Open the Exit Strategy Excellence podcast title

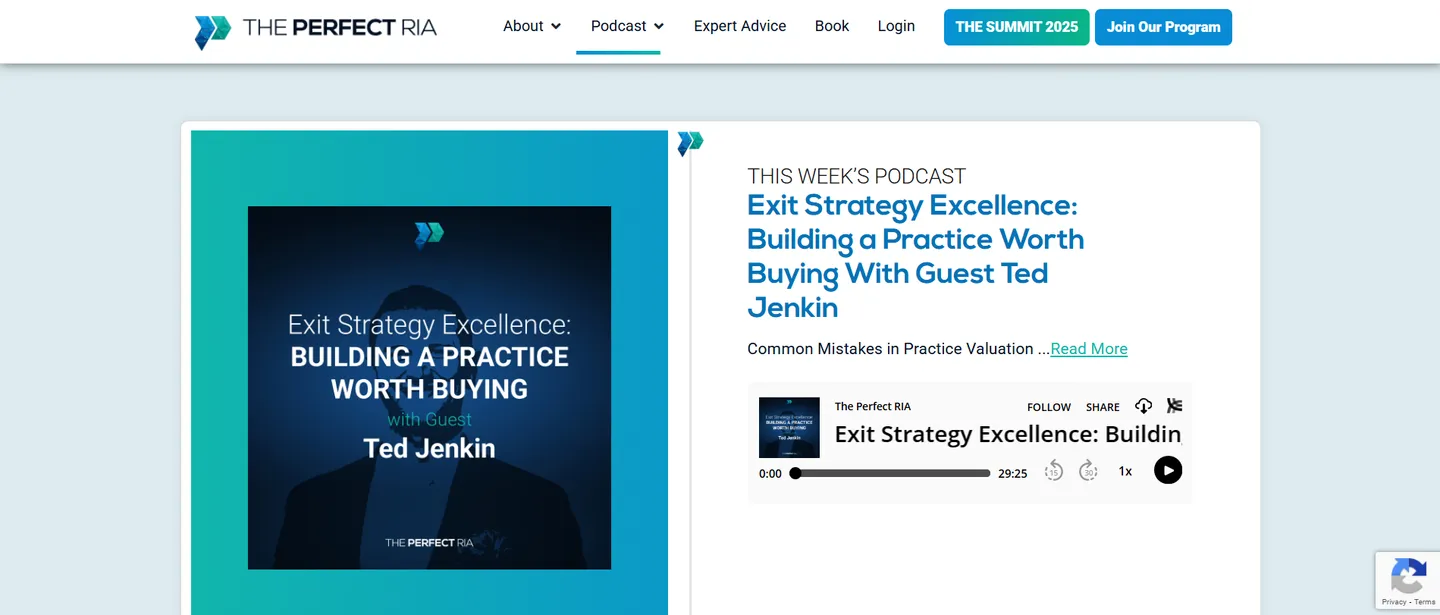[915, 256]
